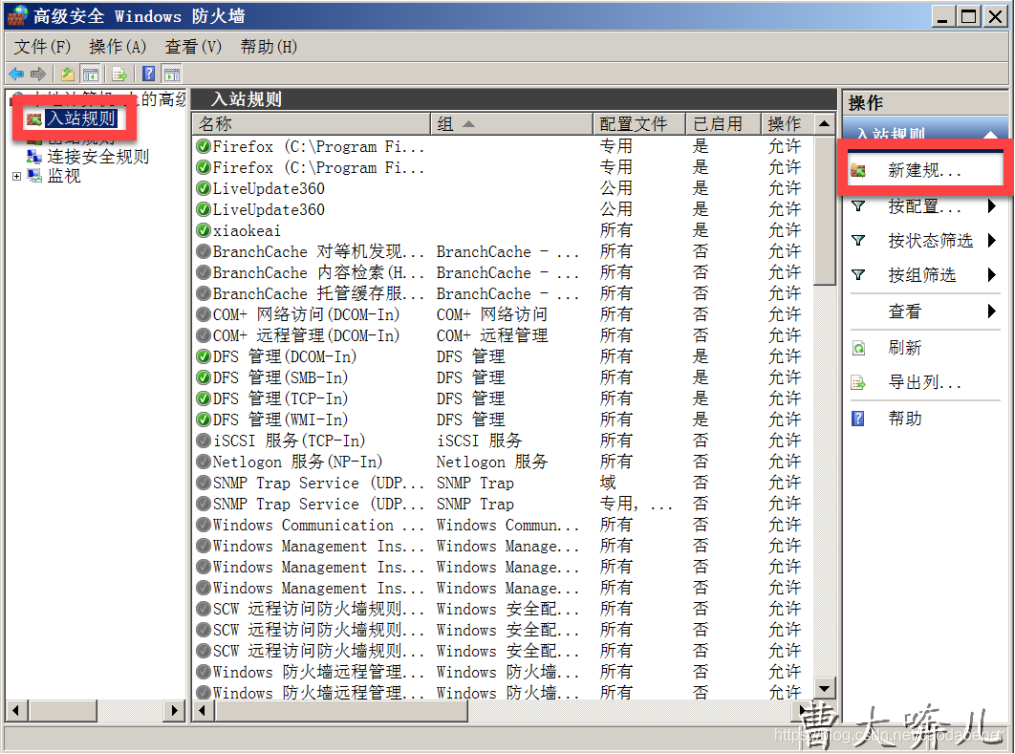Select the first Firefox rule row
The width and height of the screenshot is (1015, 754).
point(502,146)
